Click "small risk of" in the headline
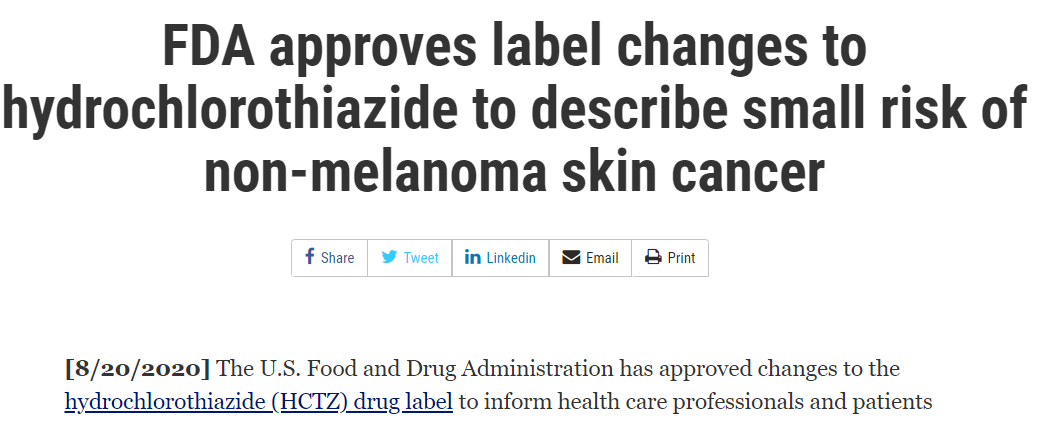Image resolution: width=1044 pixels, height=424 pixels. [x=885, y=108]
